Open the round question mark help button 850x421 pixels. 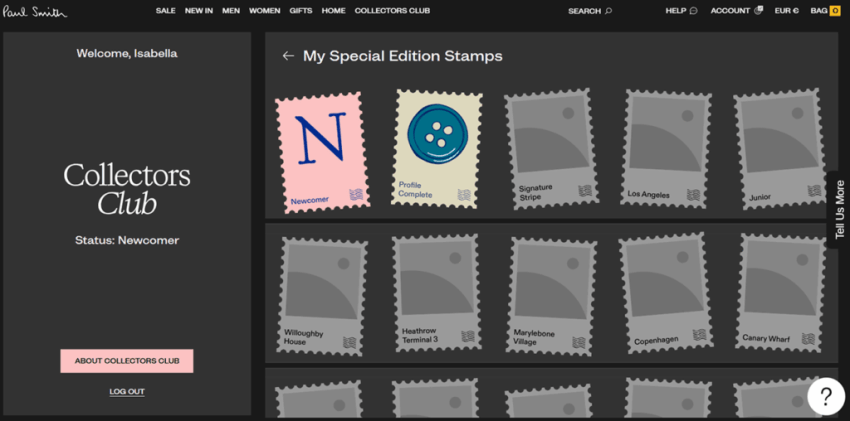pos(826,397)
